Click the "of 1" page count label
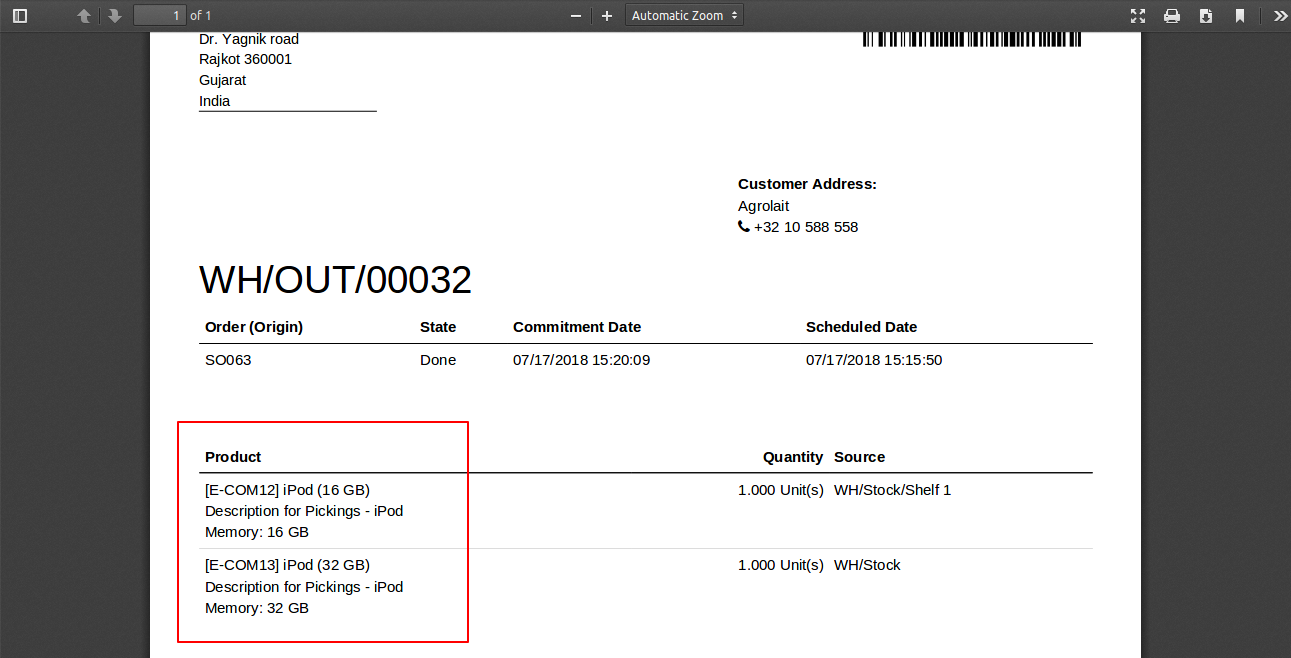The height and width of the screenshot is (658, 1291). click(x=201, y=16)
